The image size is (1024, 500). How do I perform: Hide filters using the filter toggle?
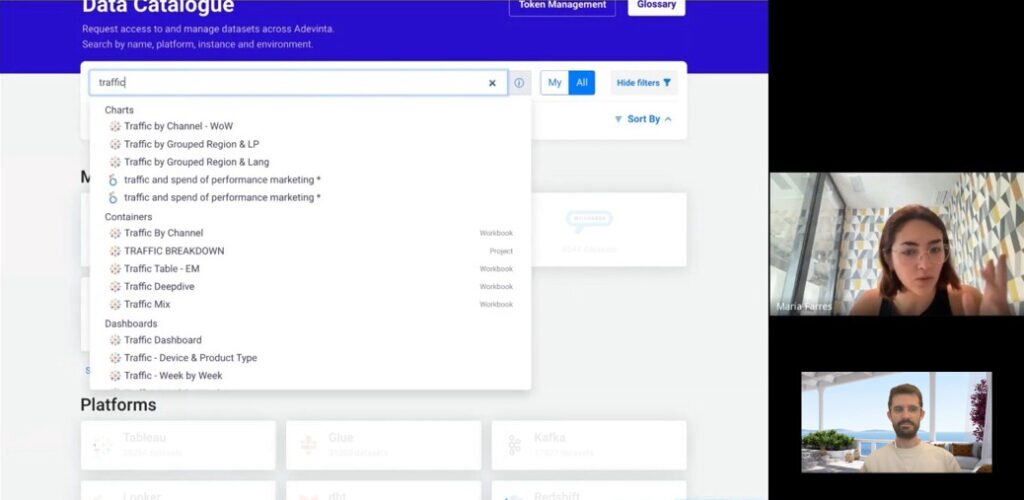coord(644,83)
